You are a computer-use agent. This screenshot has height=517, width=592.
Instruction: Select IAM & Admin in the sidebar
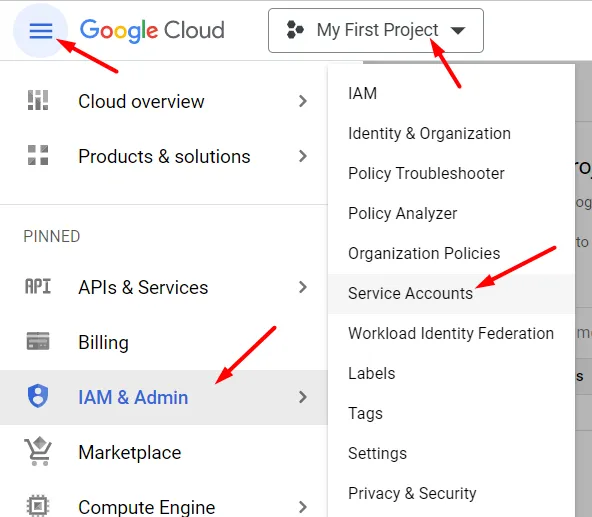coord(163,397)
